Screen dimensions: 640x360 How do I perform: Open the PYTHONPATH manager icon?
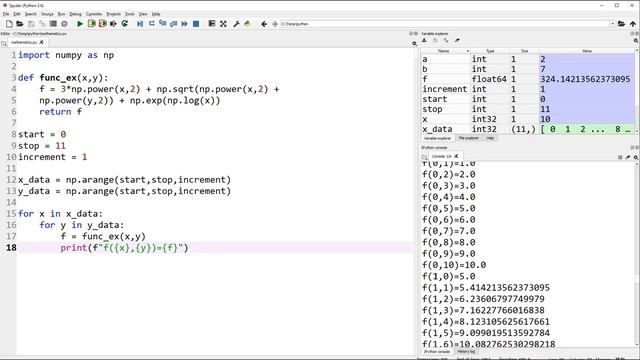click(x=247, y=24)
